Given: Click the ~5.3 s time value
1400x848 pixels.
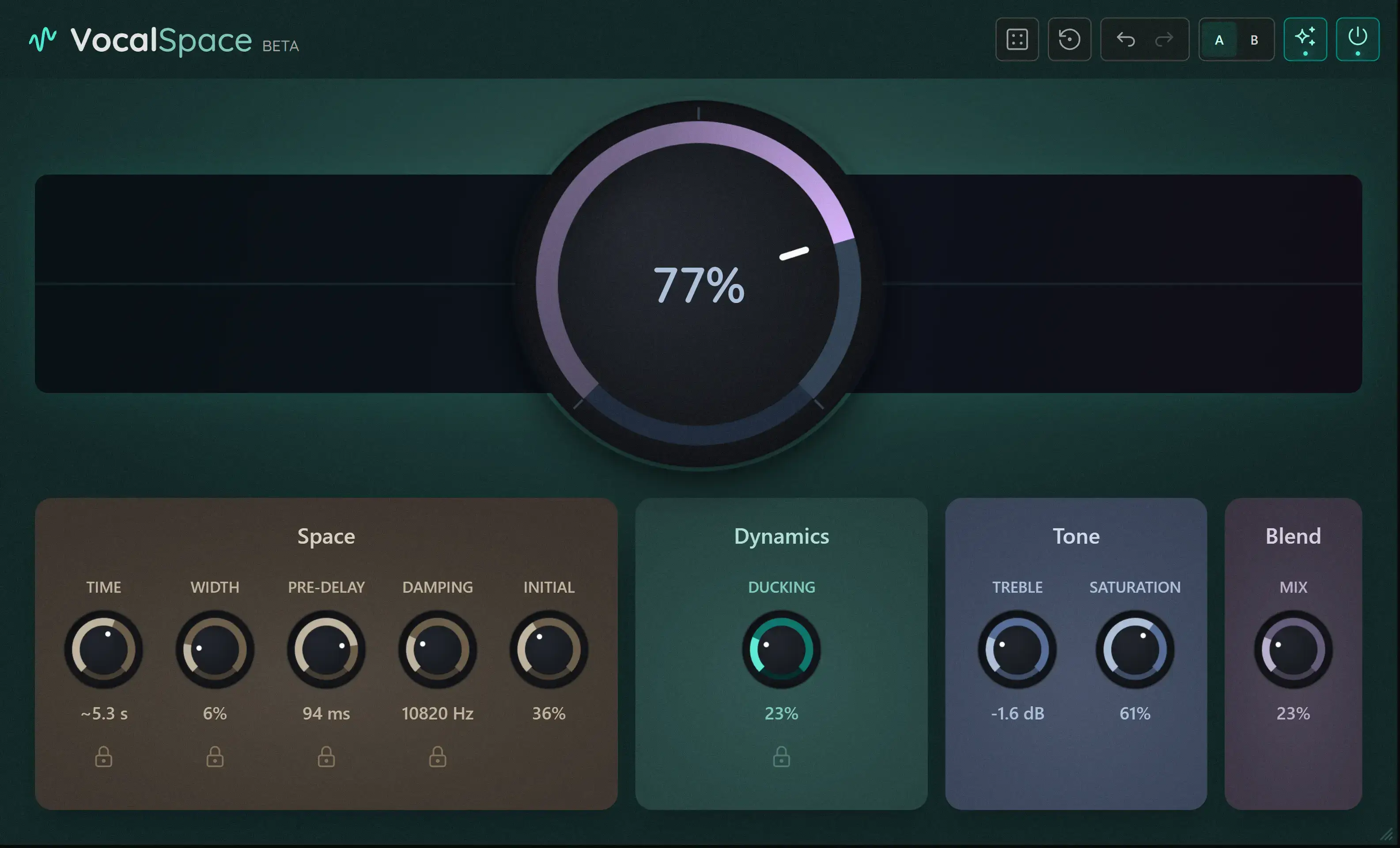Looking at the screenshot, I should click(104, 713).
